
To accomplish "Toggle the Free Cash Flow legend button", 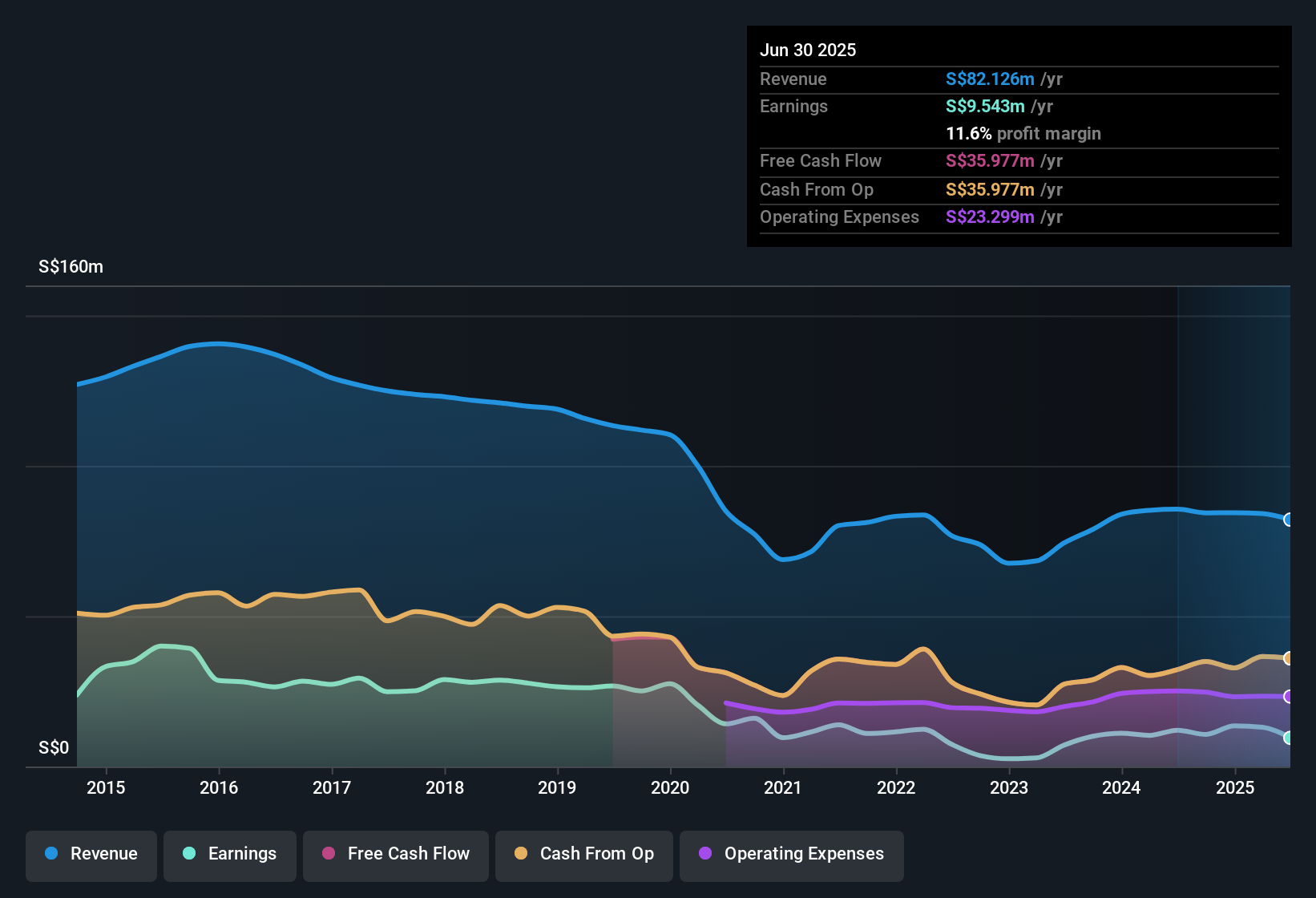I will [396, 854].
